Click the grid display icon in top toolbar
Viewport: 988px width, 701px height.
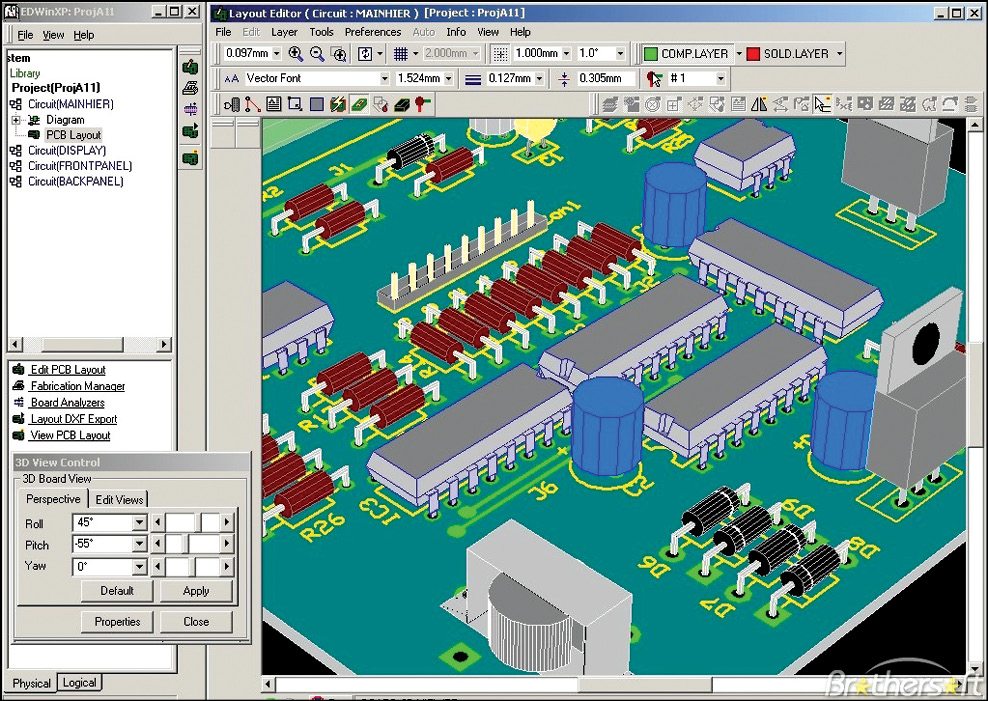400,54
